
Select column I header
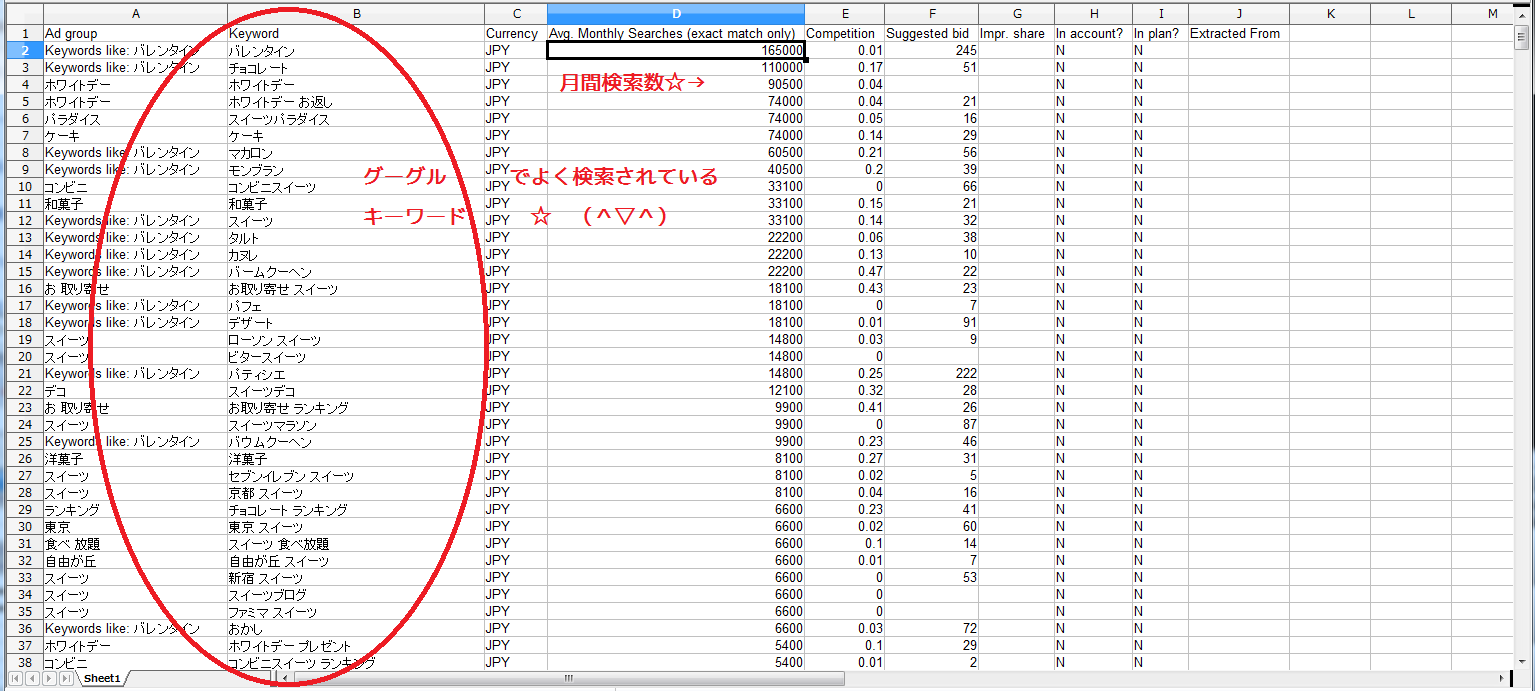point(1160,13)
